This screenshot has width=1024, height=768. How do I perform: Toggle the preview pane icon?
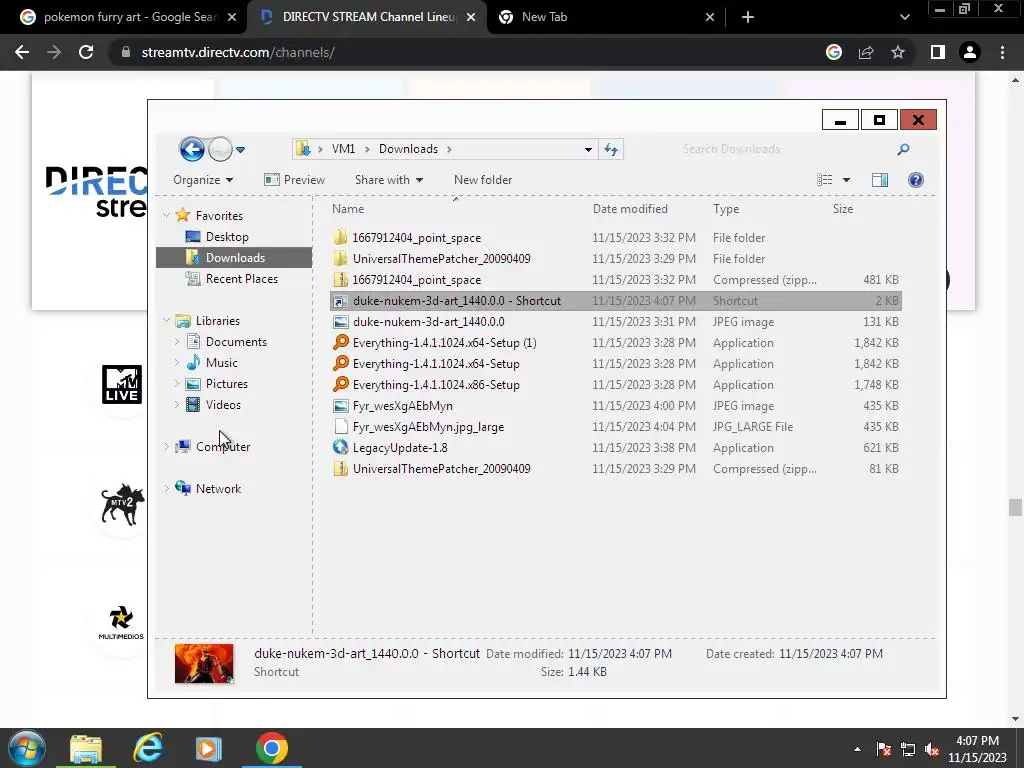click(880, 180)
